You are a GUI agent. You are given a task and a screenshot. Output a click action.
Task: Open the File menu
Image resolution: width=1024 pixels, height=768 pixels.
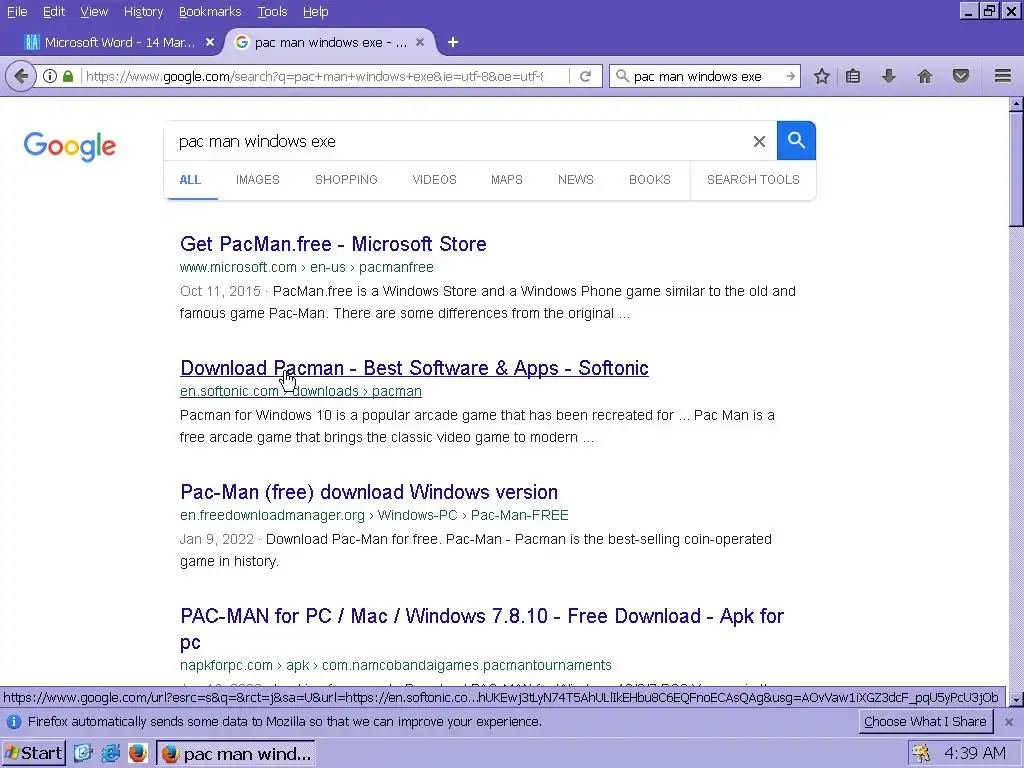pos(17,12)
